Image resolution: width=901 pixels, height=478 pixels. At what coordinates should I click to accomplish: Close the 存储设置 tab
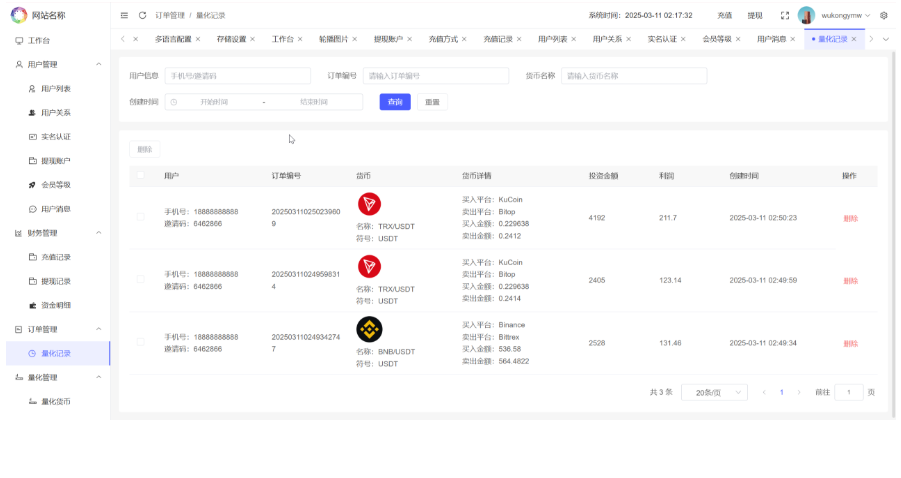tap(252, 39)
